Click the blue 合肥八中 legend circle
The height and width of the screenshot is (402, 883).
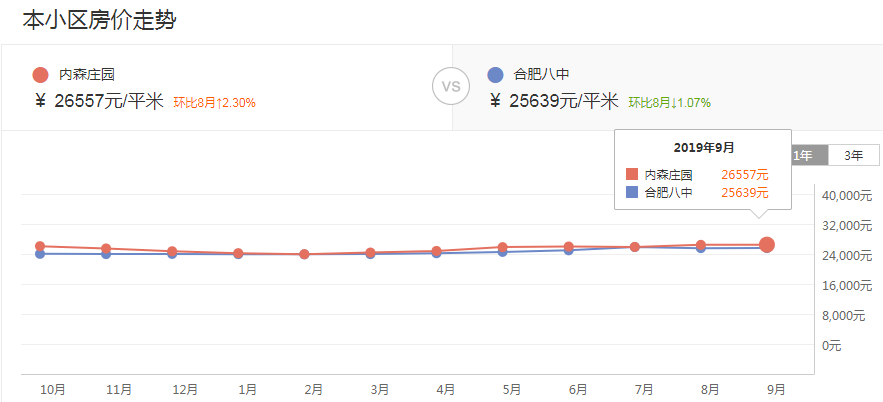[495, 74]
